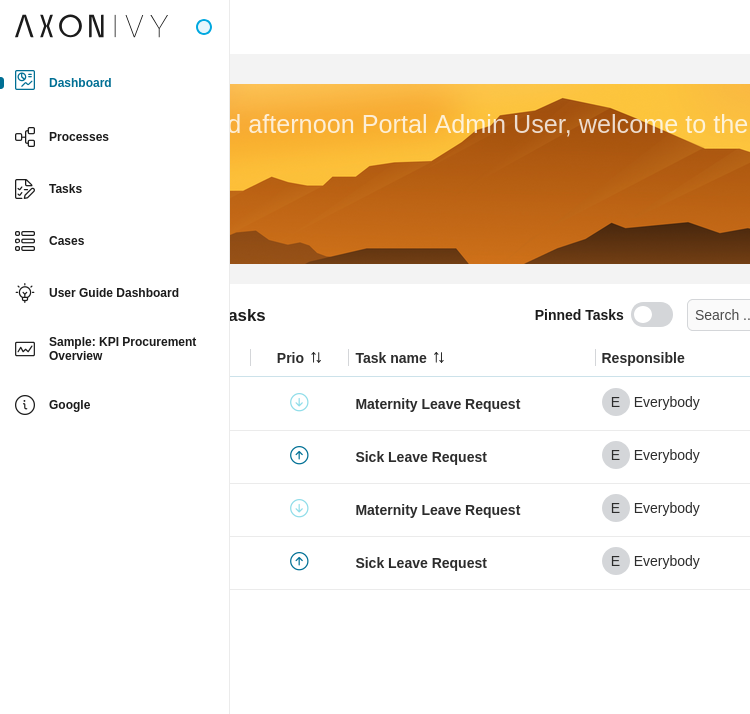
Task: Click the Processes icon in sidebar
Action: (x=25, y=137)
